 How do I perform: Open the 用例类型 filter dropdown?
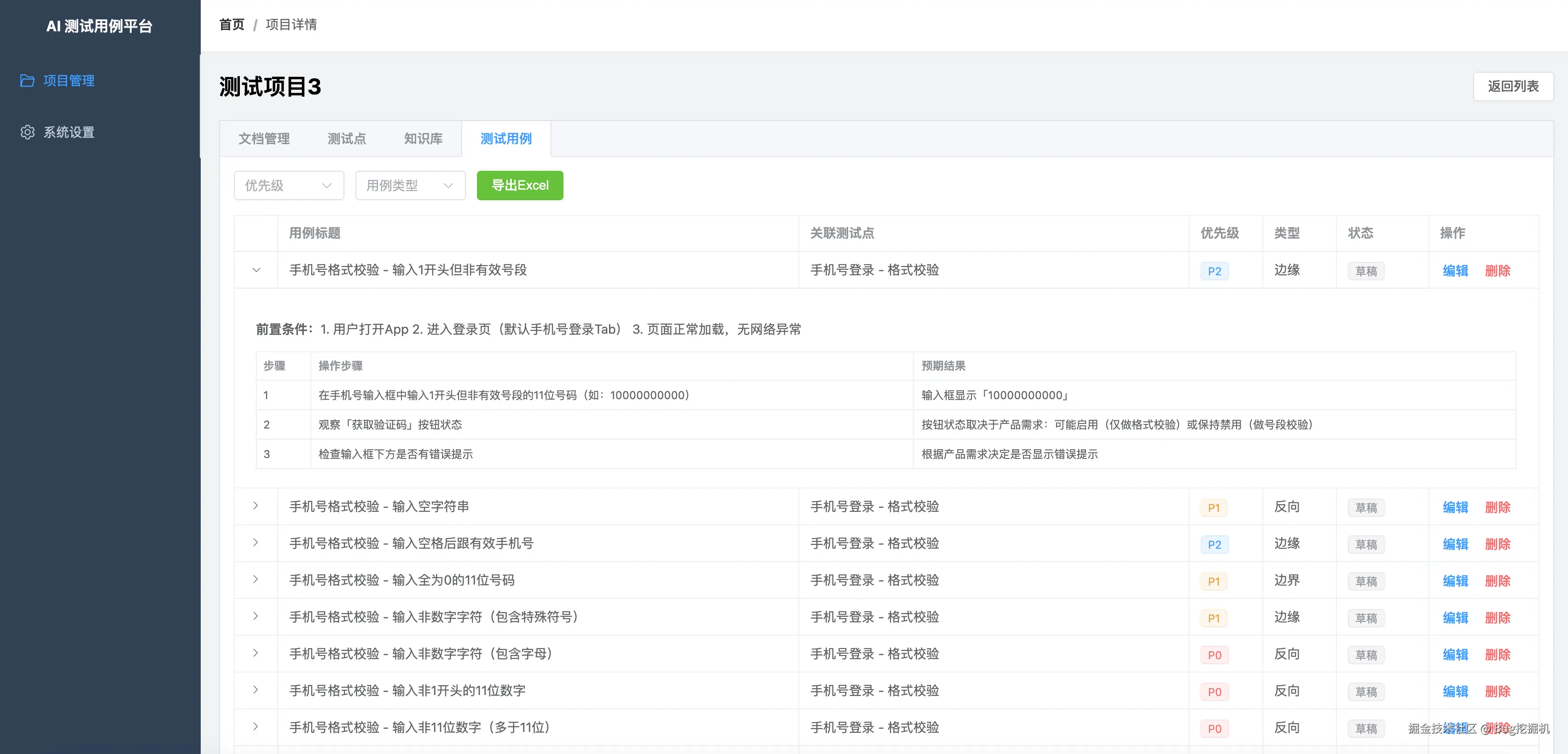pos(410,186)
